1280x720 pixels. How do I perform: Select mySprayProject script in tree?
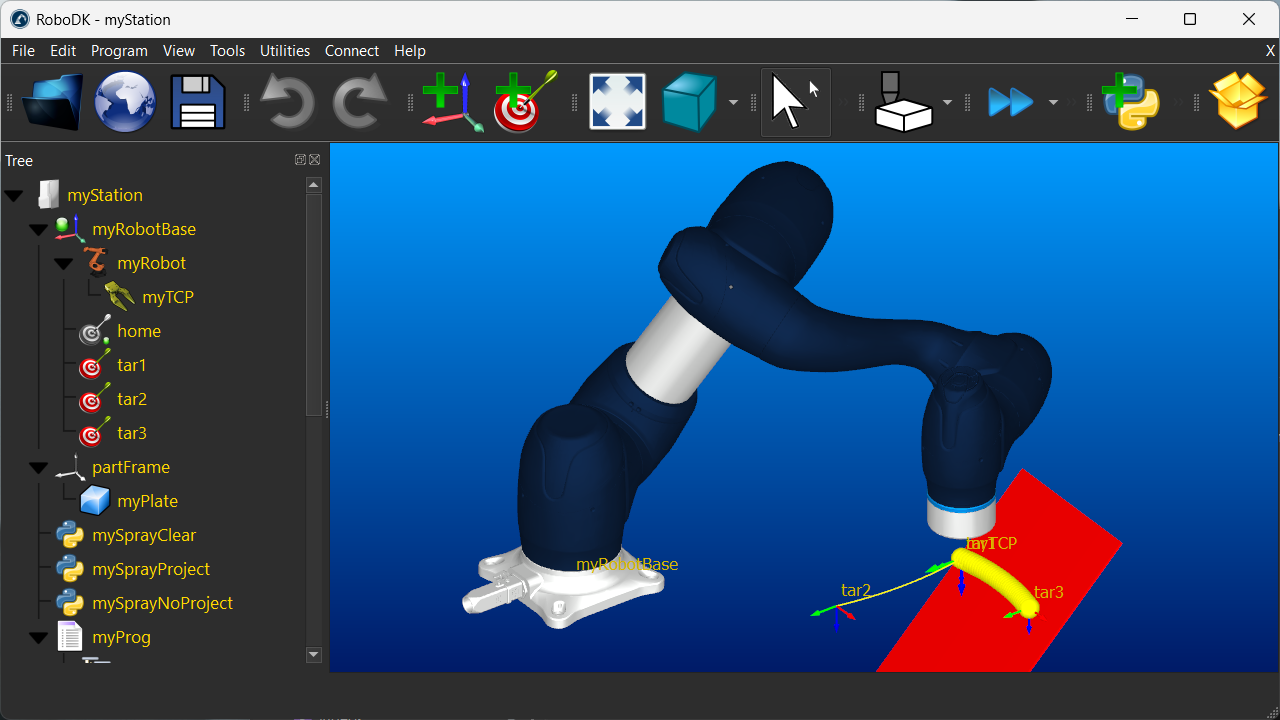150,569
